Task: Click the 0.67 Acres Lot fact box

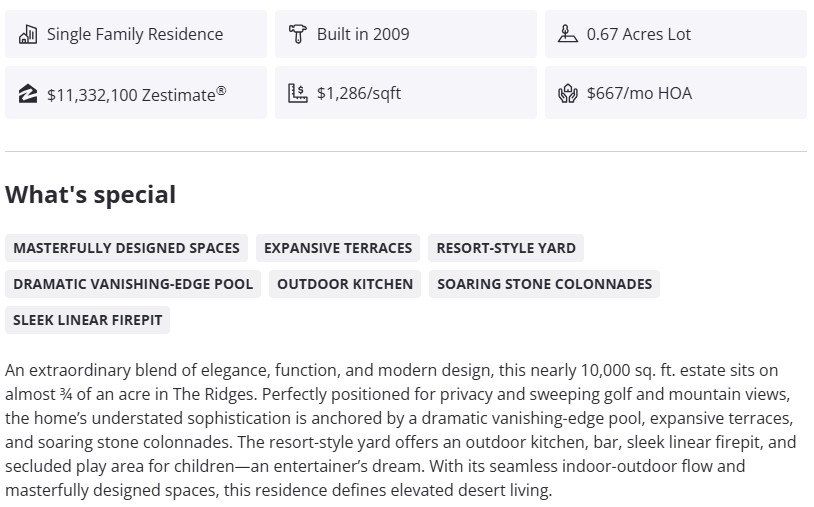Action: point(675,34)
